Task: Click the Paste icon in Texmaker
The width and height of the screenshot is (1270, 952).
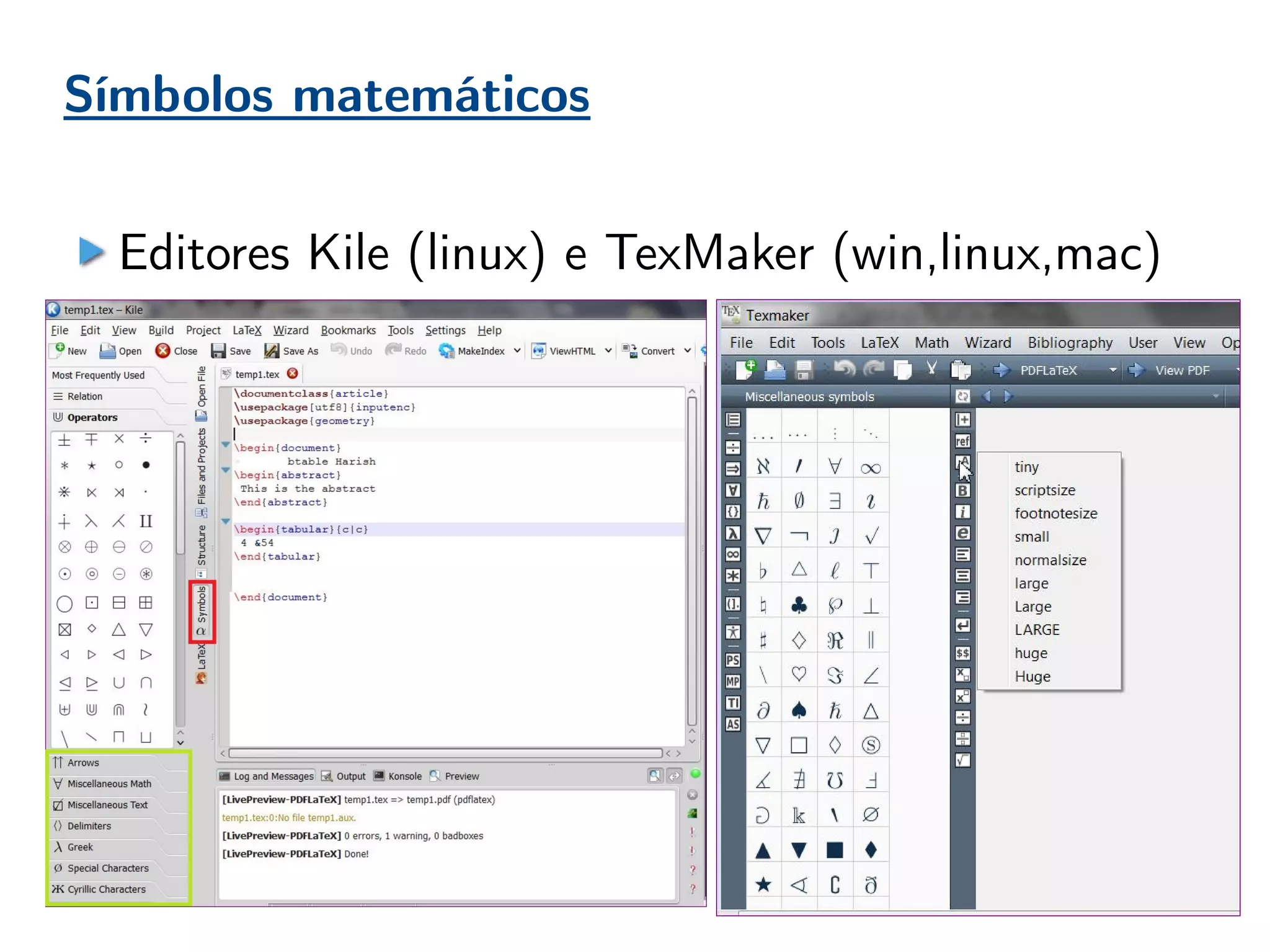Action: tap(961, 370)
